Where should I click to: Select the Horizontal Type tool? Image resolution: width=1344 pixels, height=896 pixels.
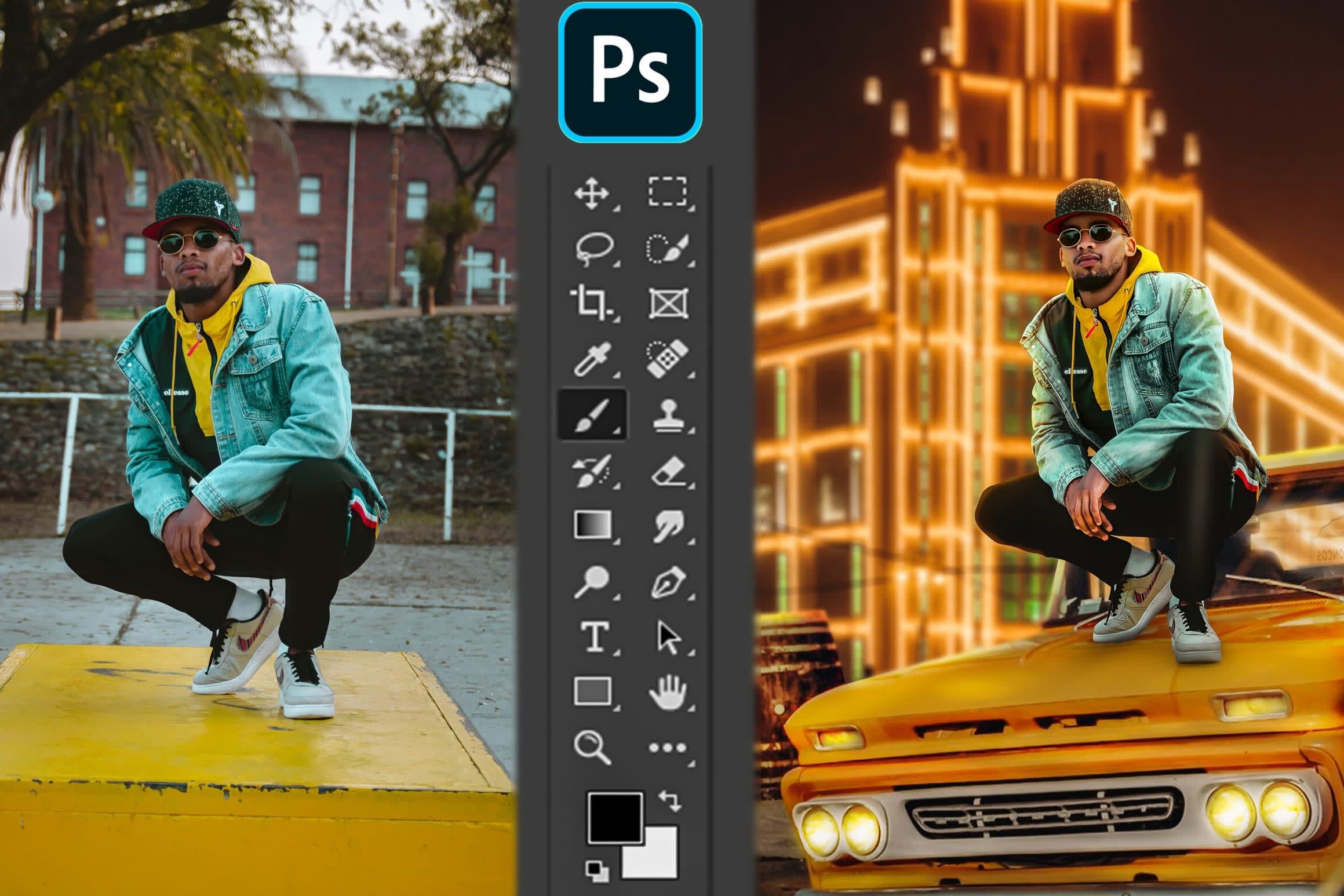[x=595, y=636]
